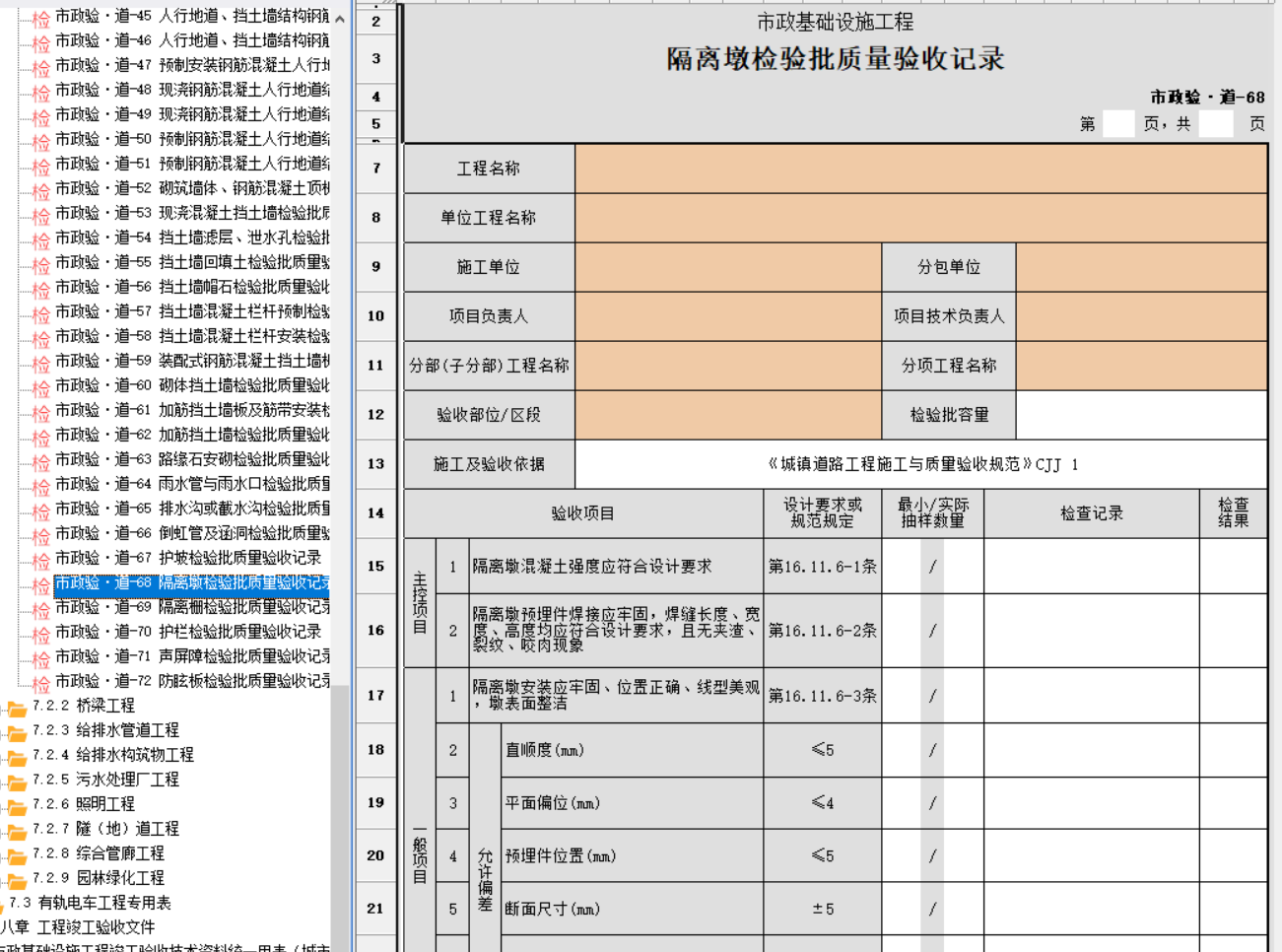Click the tree panel scroll-up arrow
This screenshot has height=952, width=1282.
[x=340, y=19]
